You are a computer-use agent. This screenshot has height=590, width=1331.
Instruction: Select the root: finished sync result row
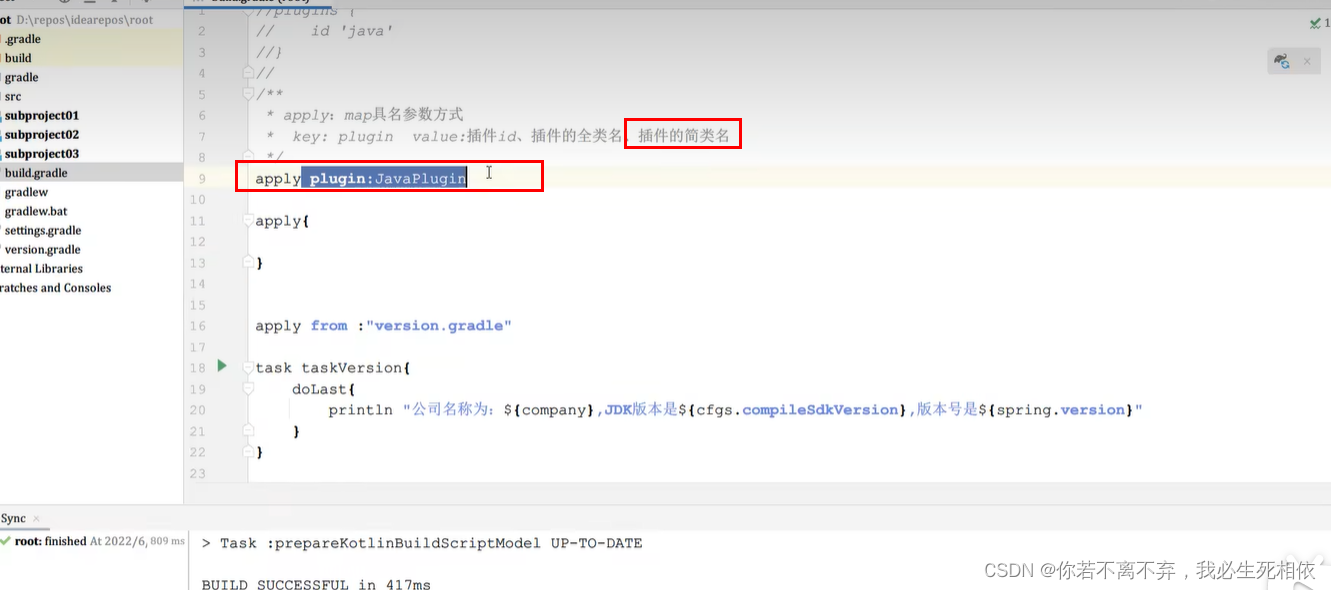(93, 541)
